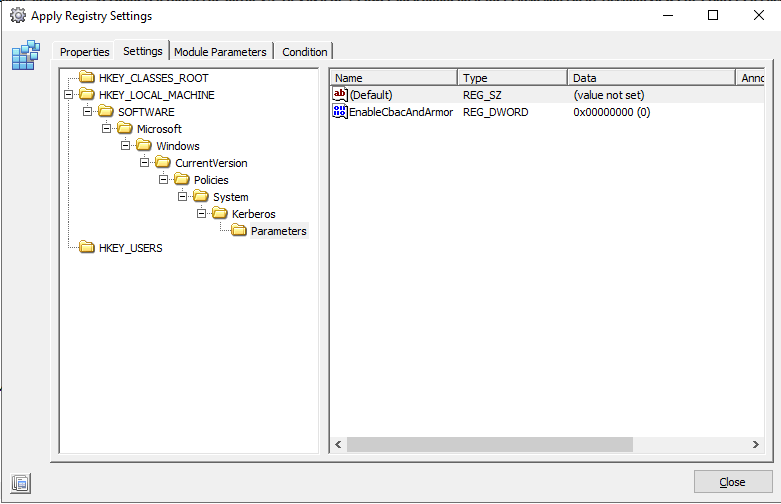Click the registry module icon at top left
The image size is (781, 504).
click(x=24, y=56)
